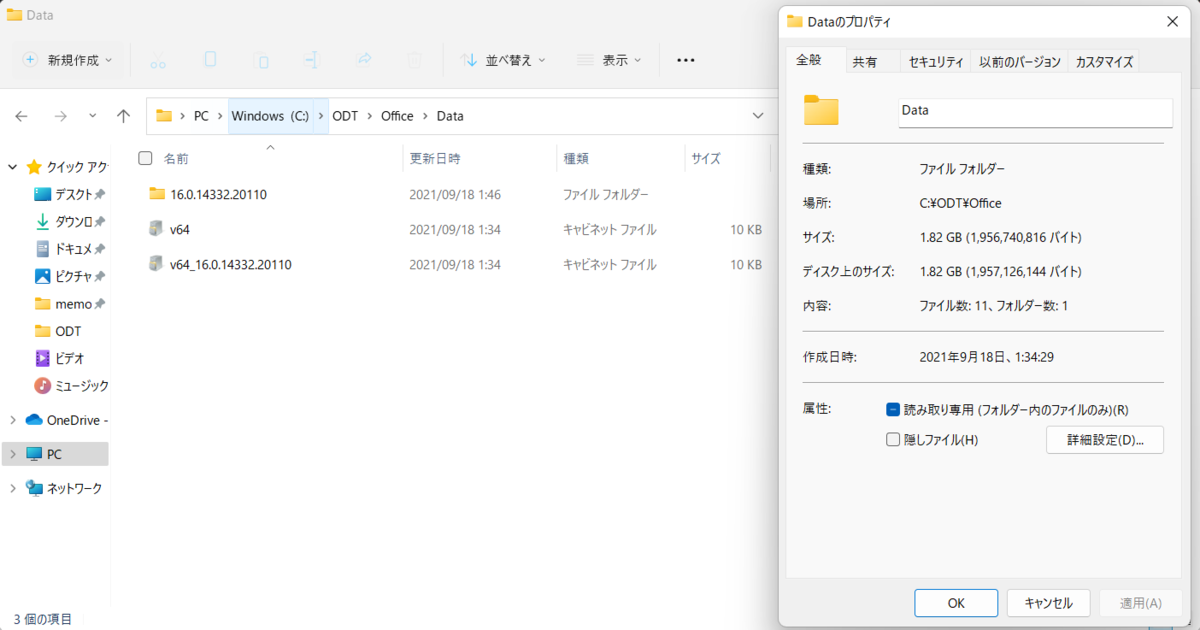
Task: Enable the hidden file (隠しファイル) checkbox
Action: [893, 439]
